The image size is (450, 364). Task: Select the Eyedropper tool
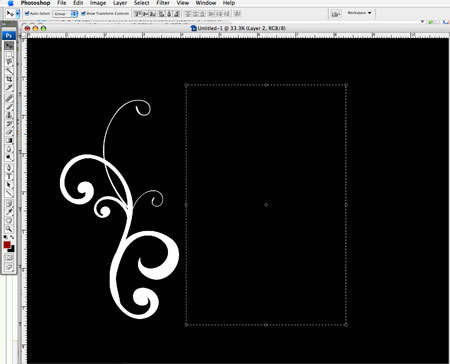click(9, 212)
